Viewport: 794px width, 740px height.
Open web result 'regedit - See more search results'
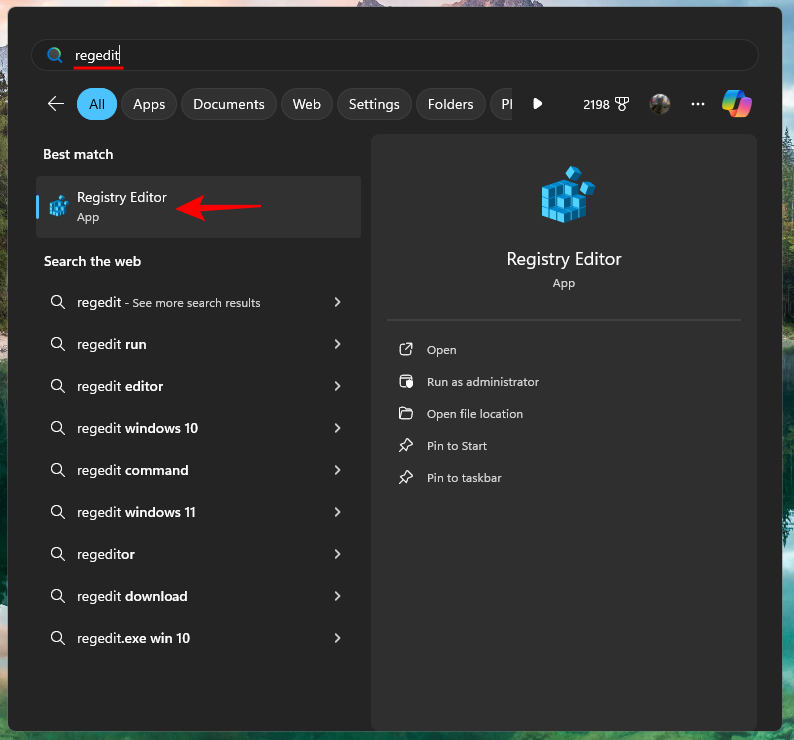pos(198,302)
